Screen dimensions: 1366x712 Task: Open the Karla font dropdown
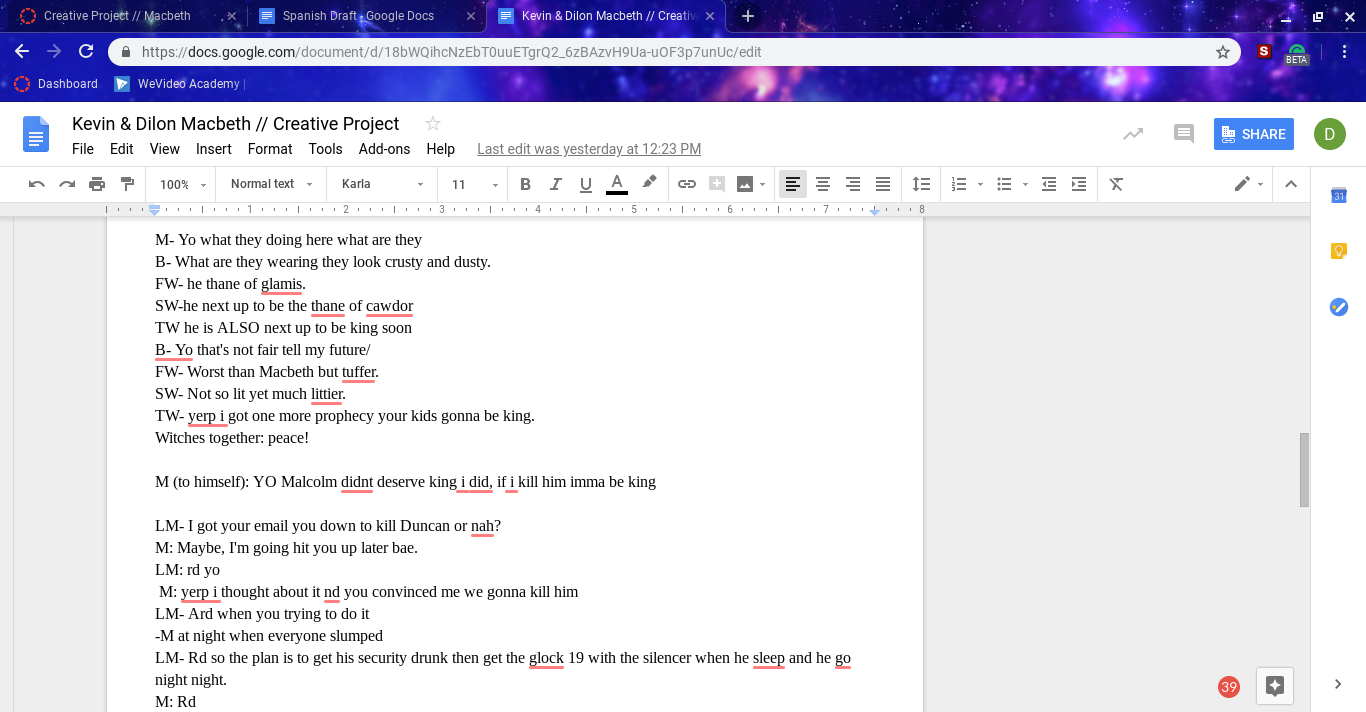point(383,184)
